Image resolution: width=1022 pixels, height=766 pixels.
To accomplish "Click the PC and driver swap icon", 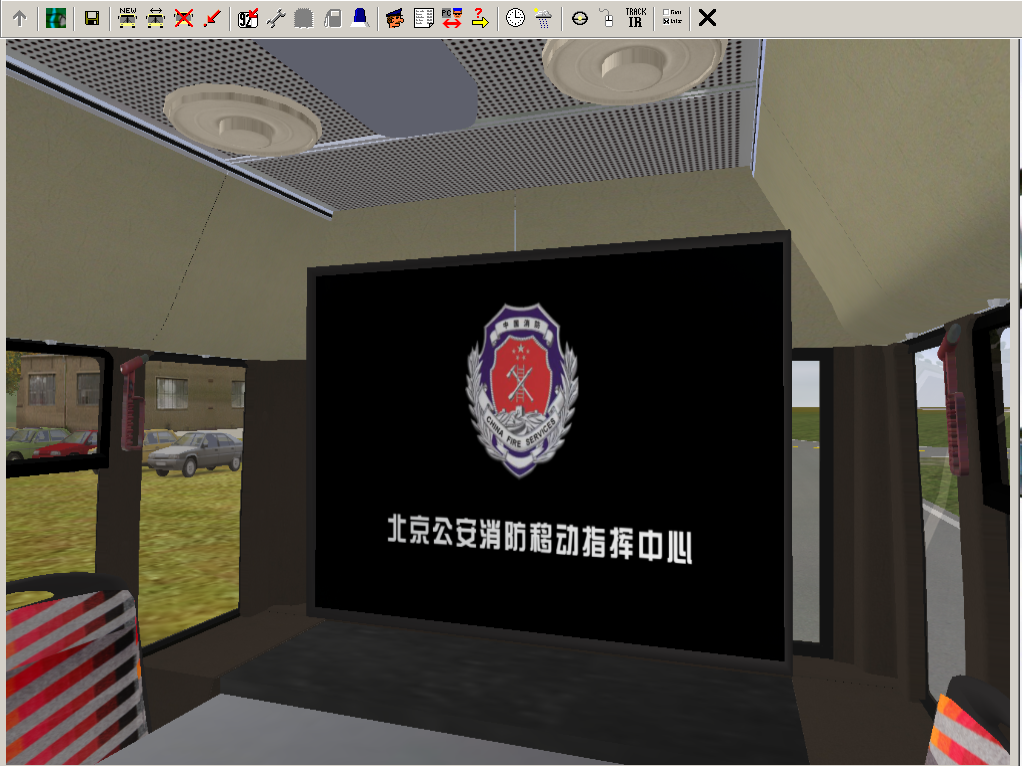I will click(x=452, y=18).
